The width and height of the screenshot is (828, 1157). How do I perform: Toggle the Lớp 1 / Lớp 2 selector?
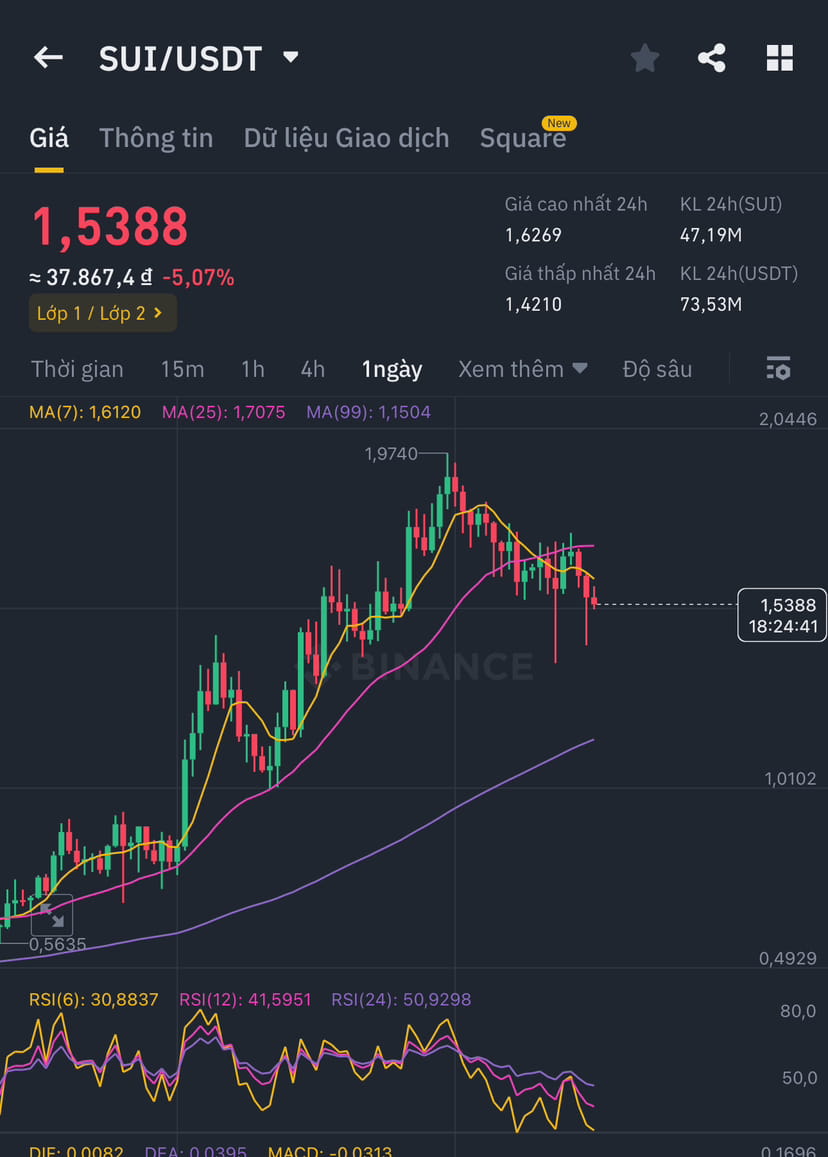coord(103,313)
